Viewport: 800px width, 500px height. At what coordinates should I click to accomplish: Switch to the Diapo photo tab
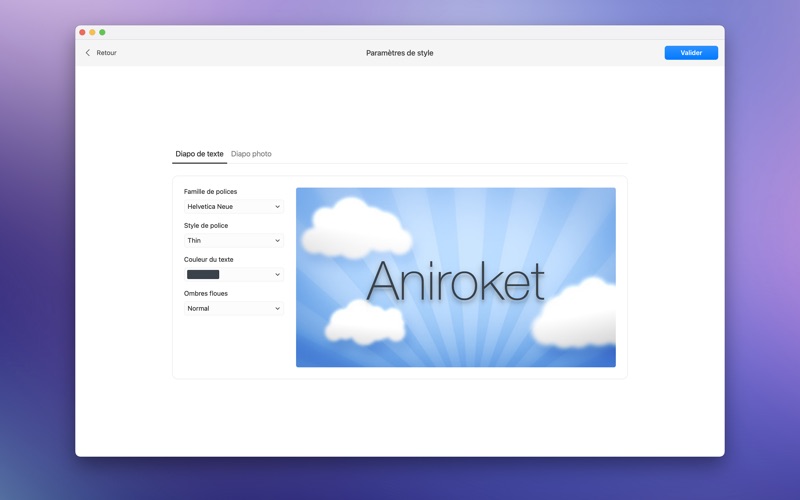[251, 154]
